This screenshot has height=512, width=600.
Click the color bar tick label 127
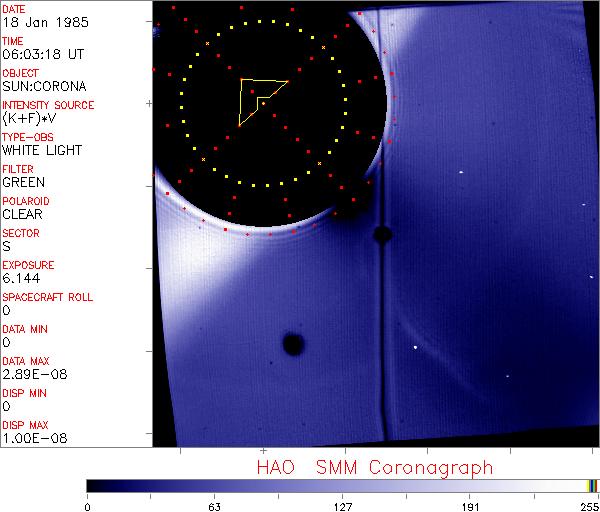click(x=342, y=505)
